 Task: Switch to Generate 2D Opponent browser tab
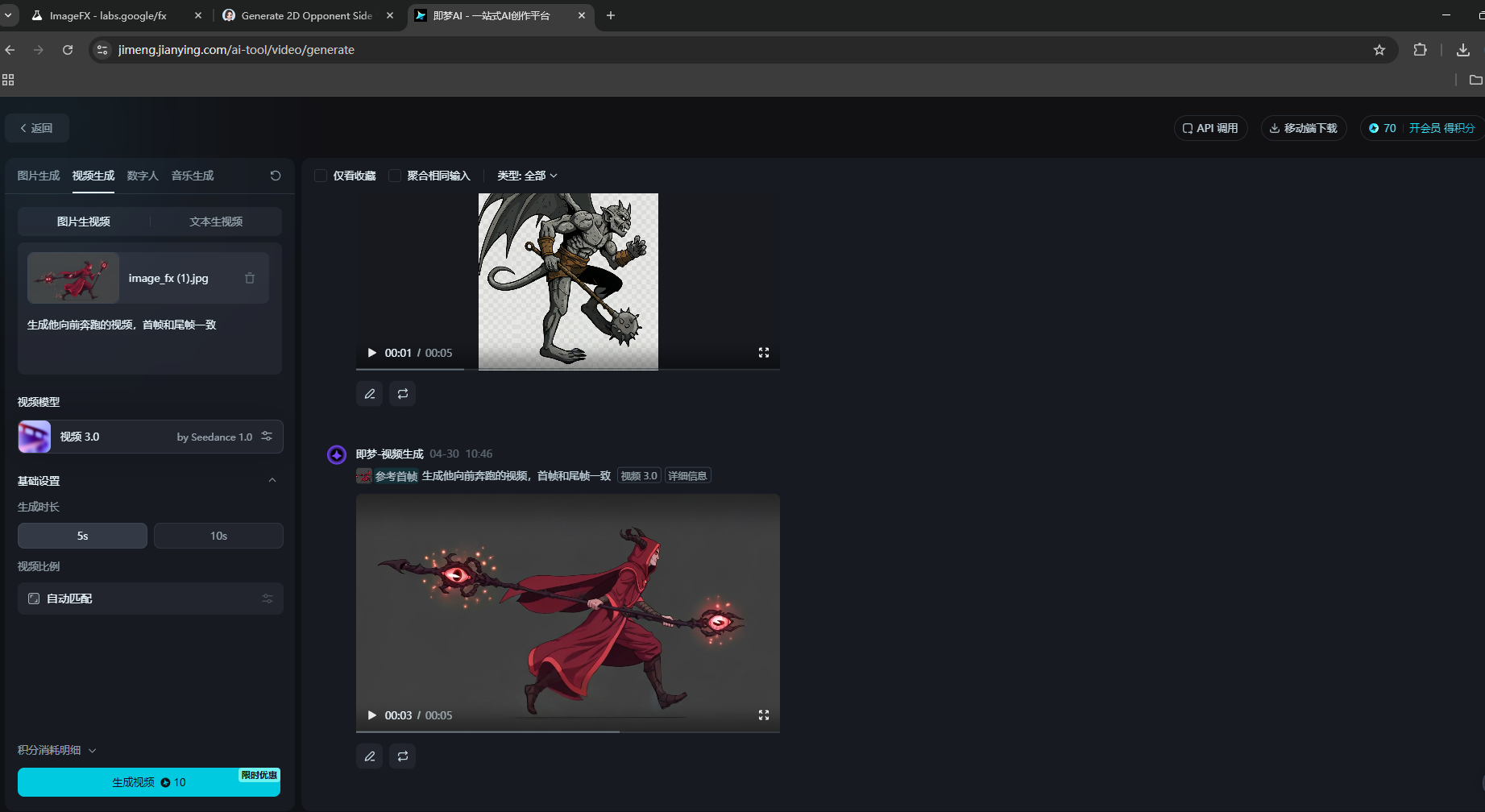pyautogui.click(x=306, y=15)
